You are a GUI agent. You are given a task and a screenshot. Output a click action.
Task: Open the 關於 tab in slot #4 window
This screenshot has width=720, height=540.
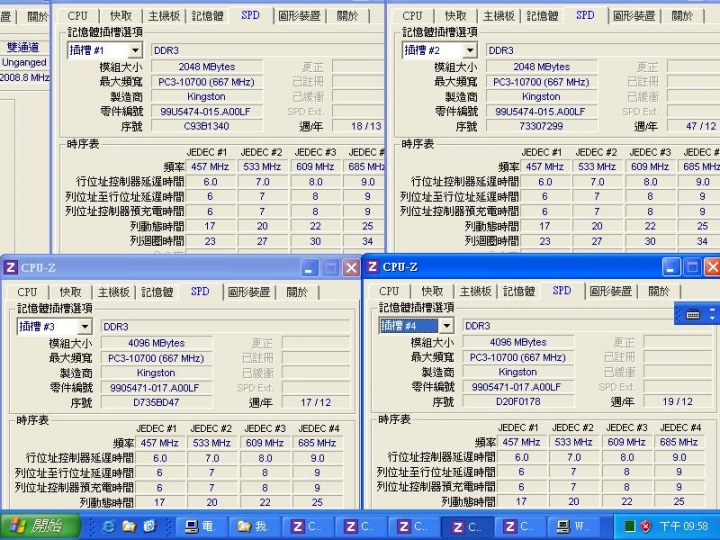click(x=658, y=291)
